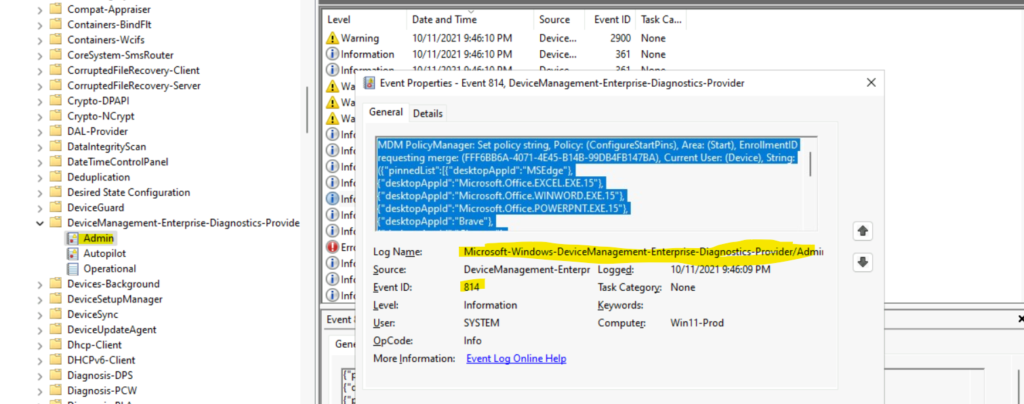Switch to Details tab in Event Properties

click(428, 114)
